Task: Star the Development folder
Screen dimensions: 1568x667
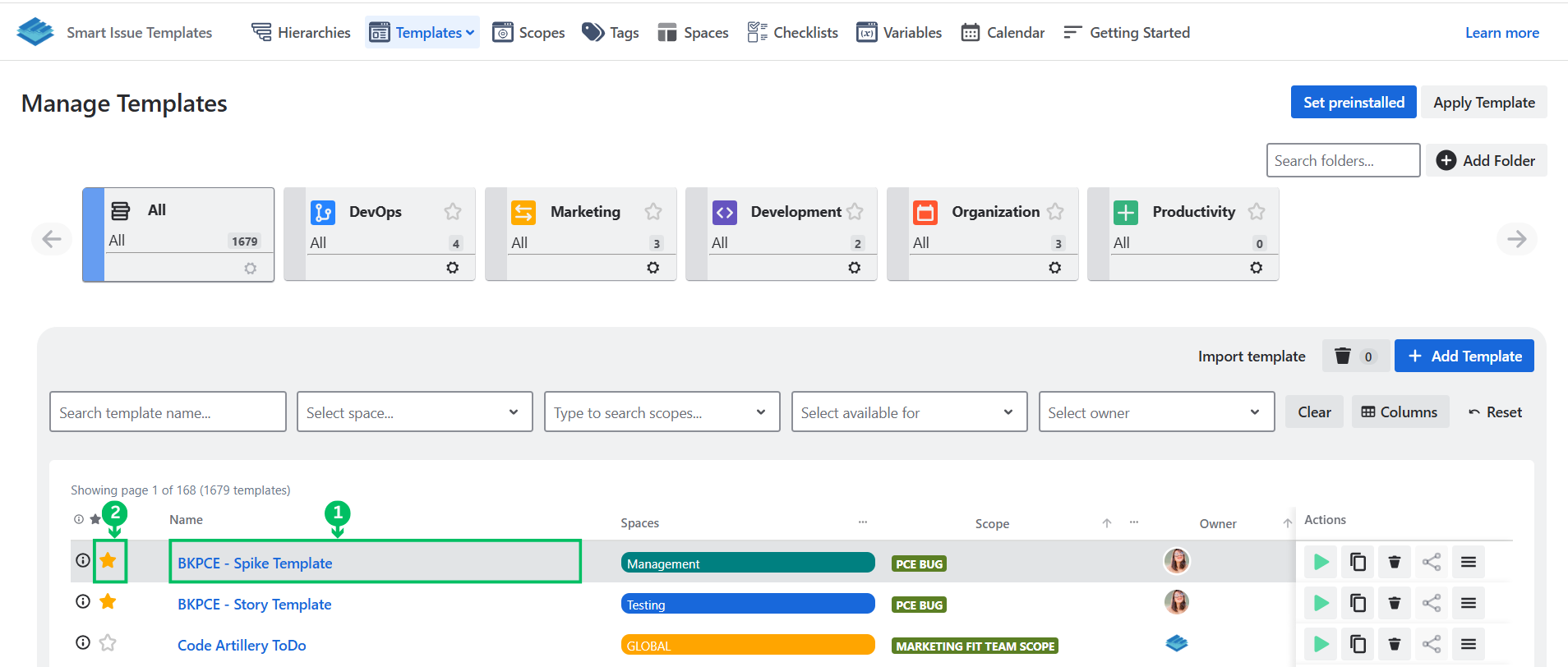Action: 855,212
